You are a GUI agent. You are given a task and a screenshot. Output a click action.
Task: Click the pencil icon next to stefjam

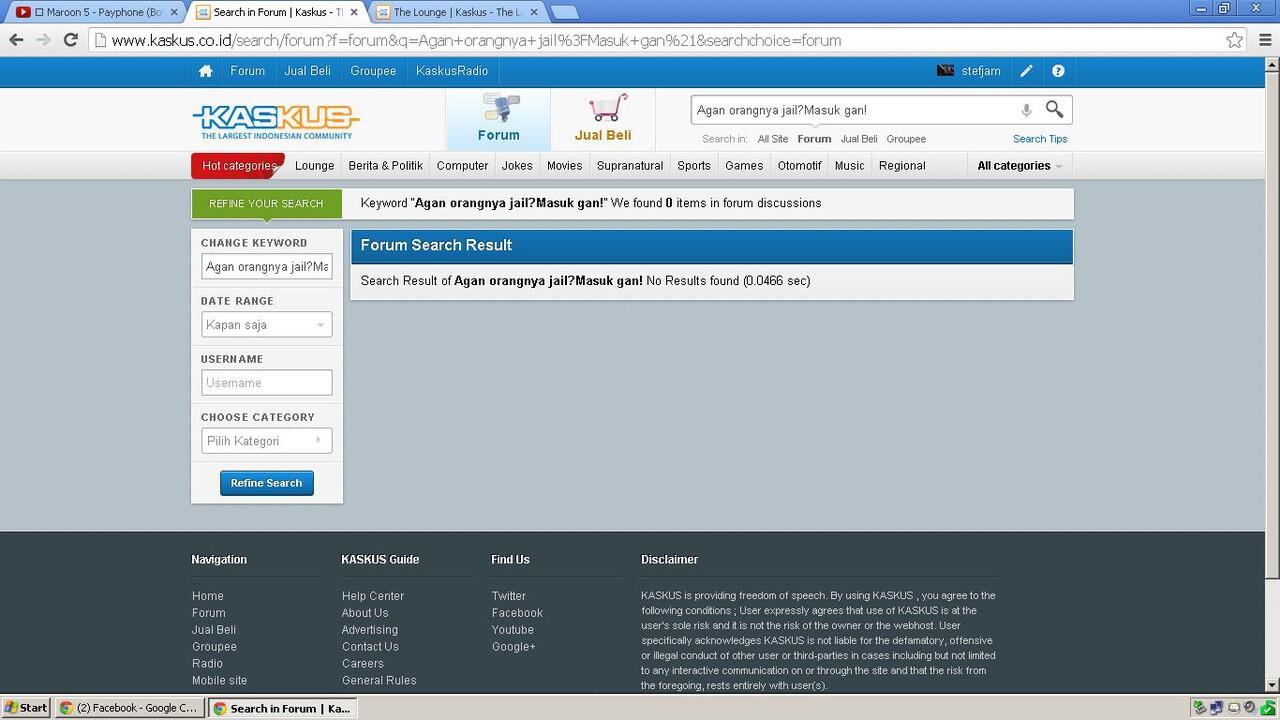1026,71
